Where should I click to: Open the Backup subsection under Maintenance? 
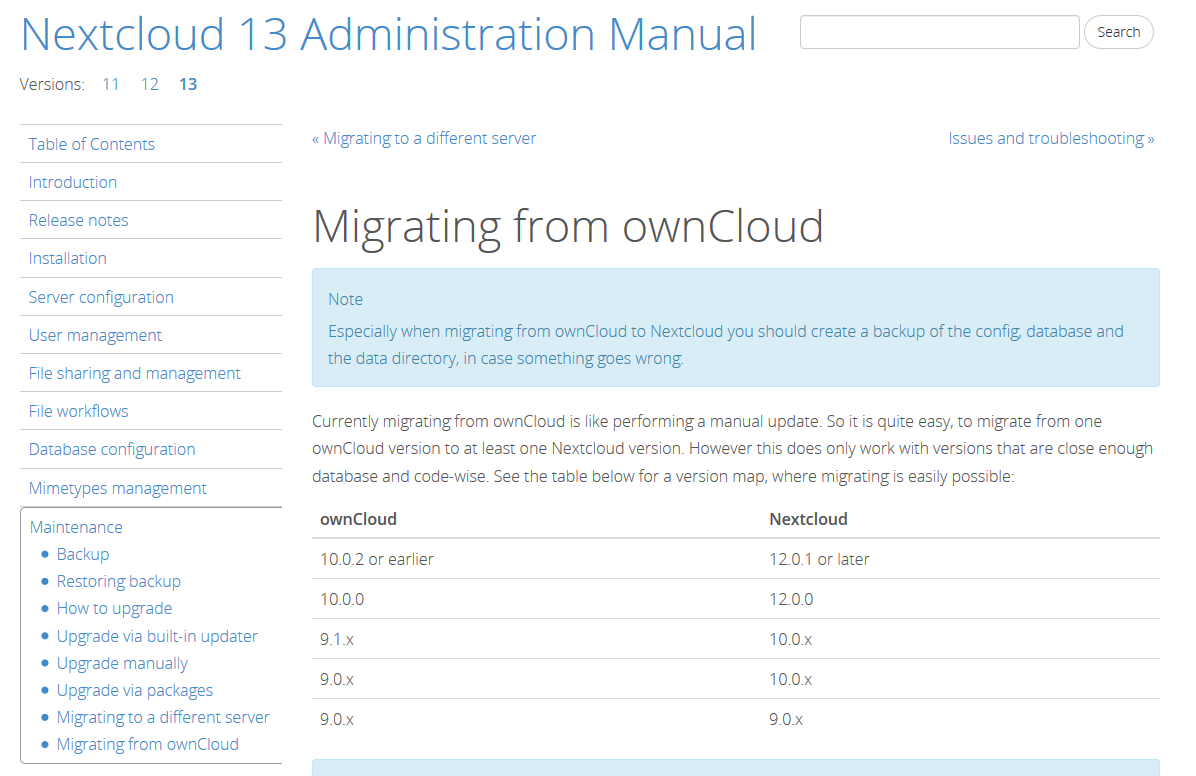[83, 554]
